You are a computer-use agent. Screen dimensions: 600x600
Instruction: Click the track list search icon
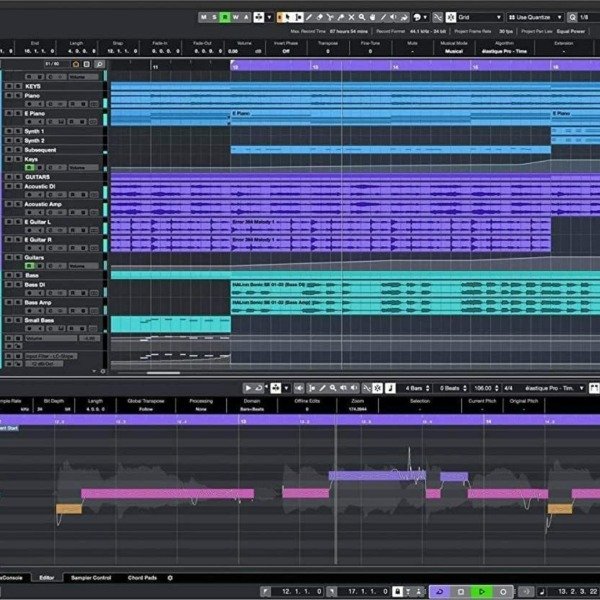(x=100, y=64)
